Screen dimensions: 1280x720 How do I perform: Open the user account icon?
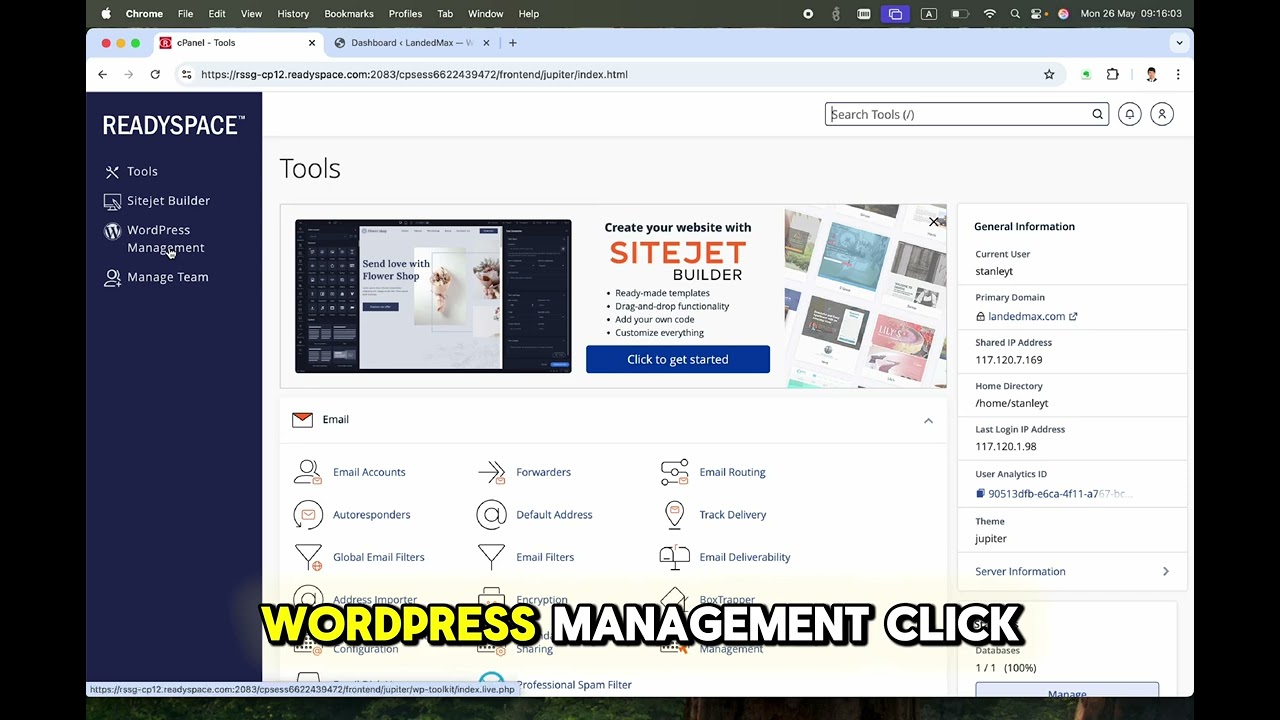click(1162, 114)
